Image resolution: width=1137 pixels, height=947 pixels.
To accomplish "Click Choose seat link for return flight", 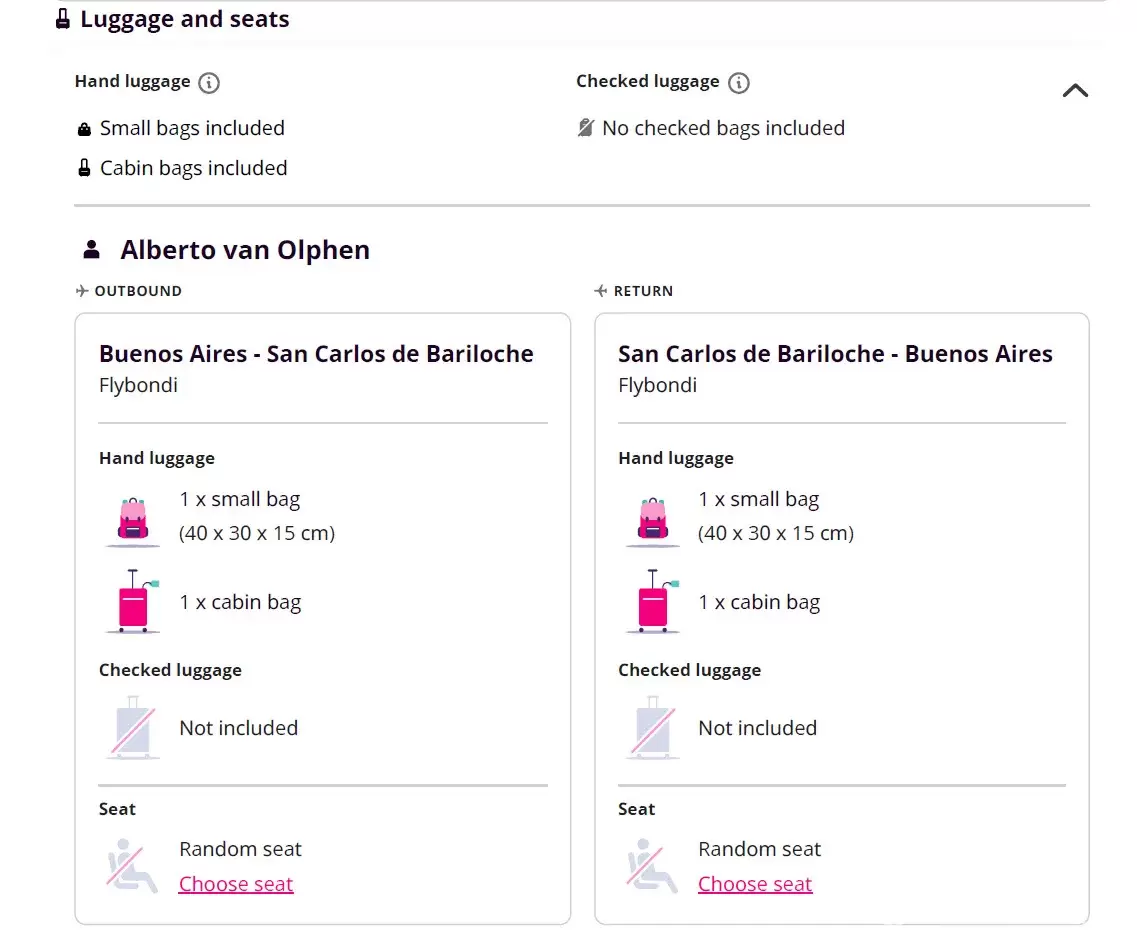I will pos(755,884).
